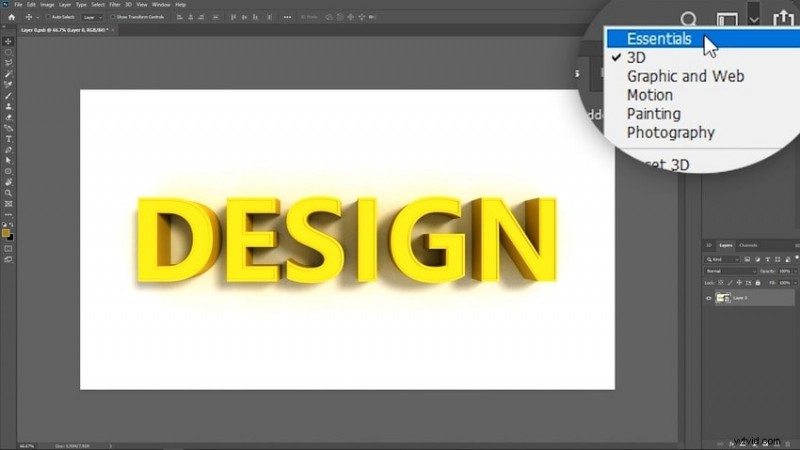This screenshot has width=800, height=450.
Task: Select the Zoom tool in the toolbox
Action: (8, 193)
